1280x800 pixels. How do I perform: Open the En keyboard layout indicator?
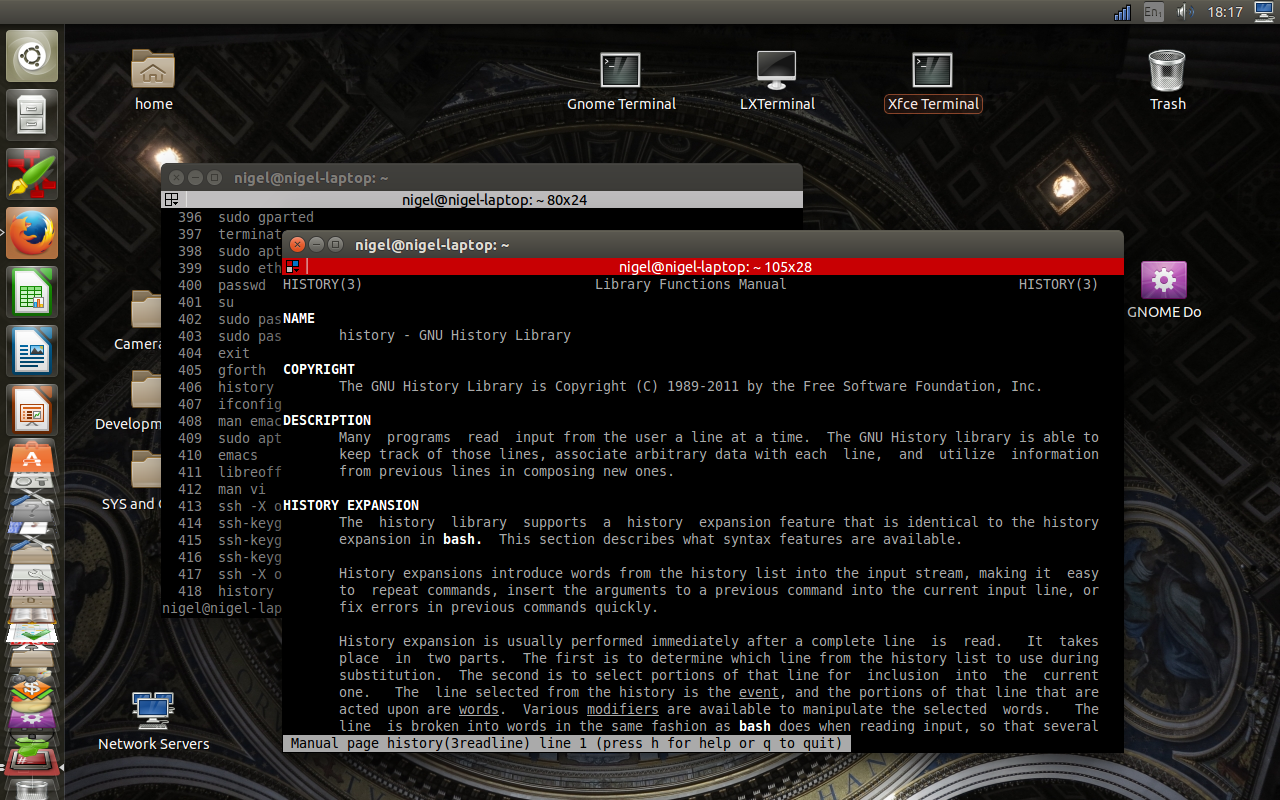click(x=1153, y=12)
